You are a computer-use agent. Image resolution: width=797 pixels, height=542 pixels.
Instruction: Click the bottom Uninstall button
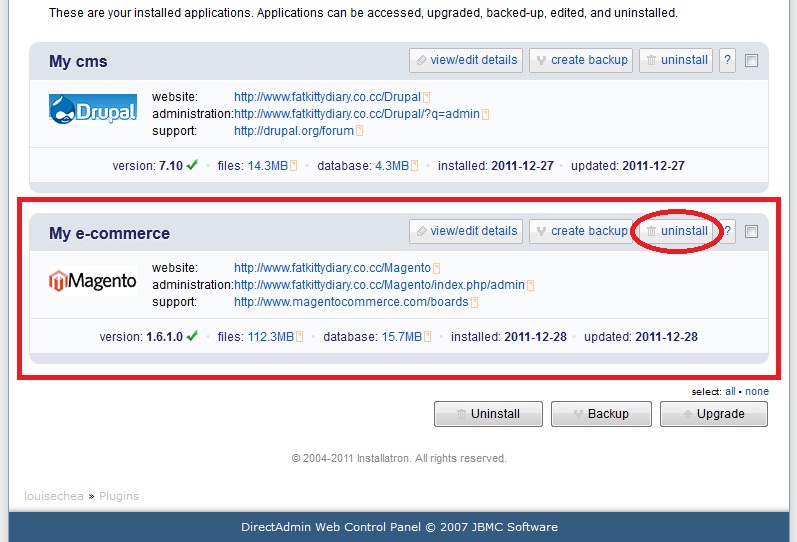(488, 414)
